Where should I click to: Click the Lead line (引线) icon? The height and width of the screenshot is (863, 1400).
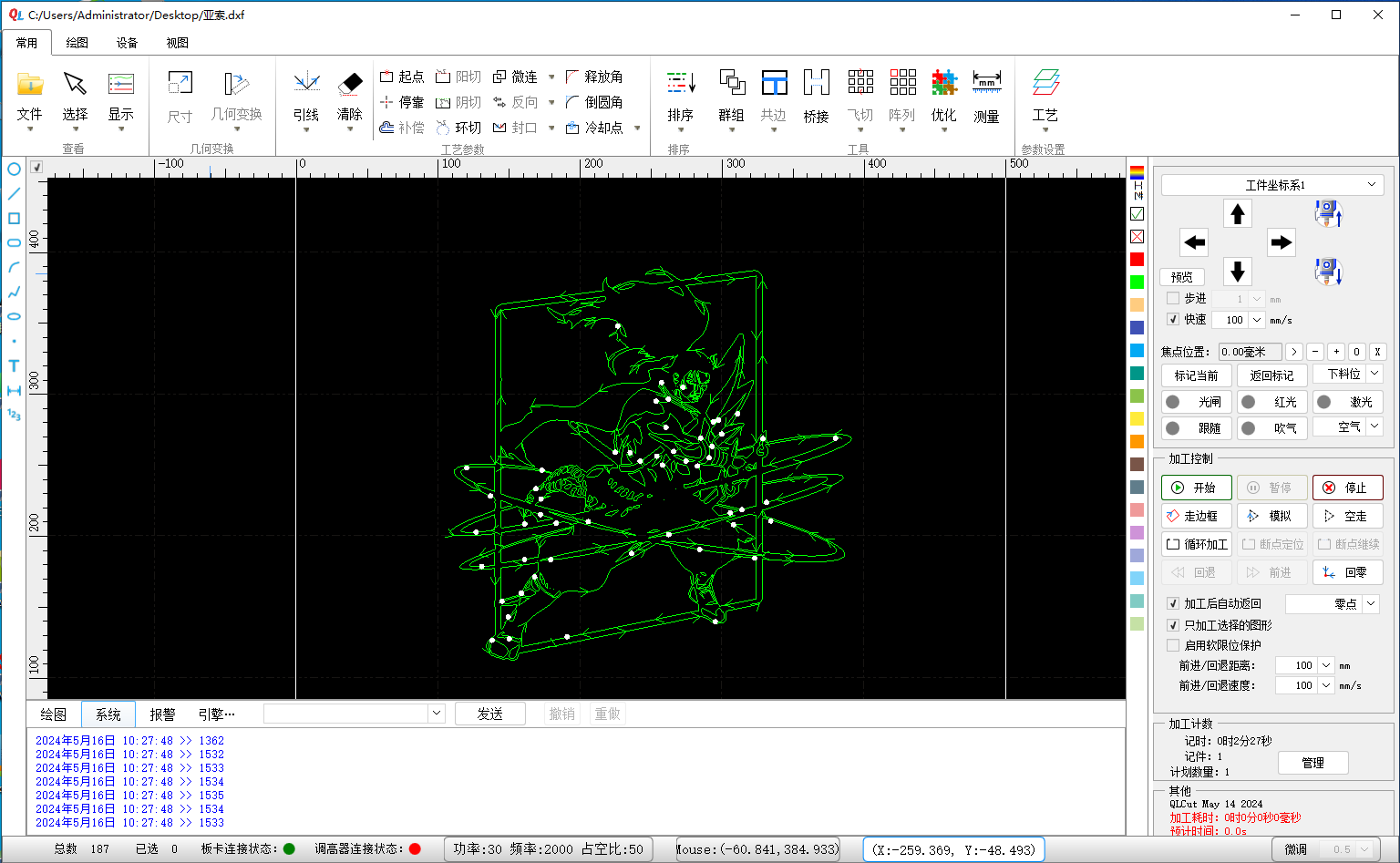tap(306, 84)
